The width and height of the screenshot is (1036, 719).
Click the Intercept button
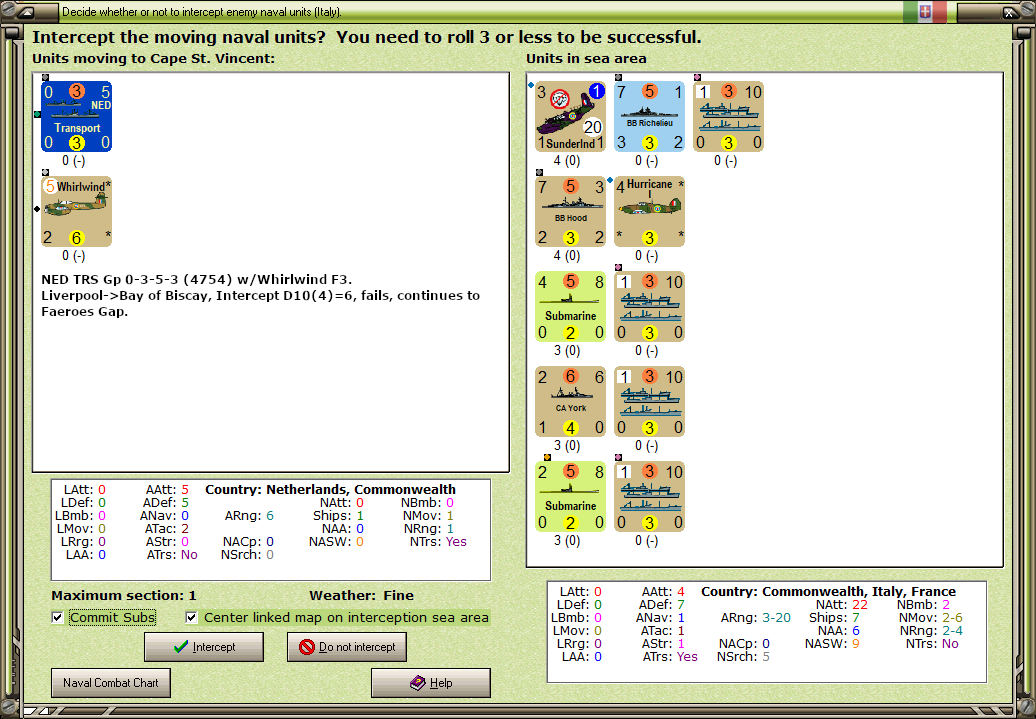point(204,647)
